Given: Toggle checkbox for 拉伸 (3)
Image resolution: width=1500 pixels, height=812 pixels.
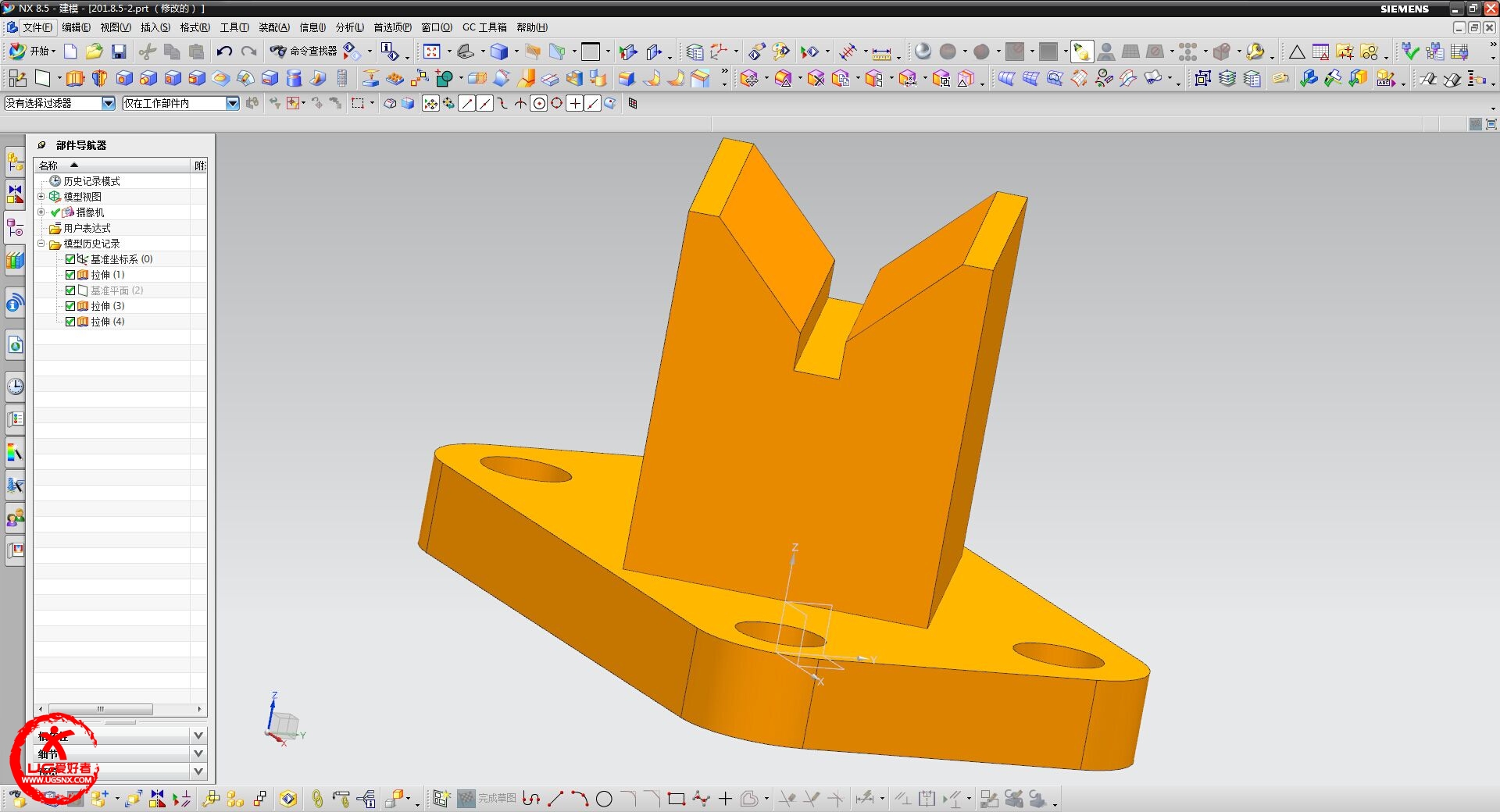Looking at the screenshot, I should click(x=70, y=306).
